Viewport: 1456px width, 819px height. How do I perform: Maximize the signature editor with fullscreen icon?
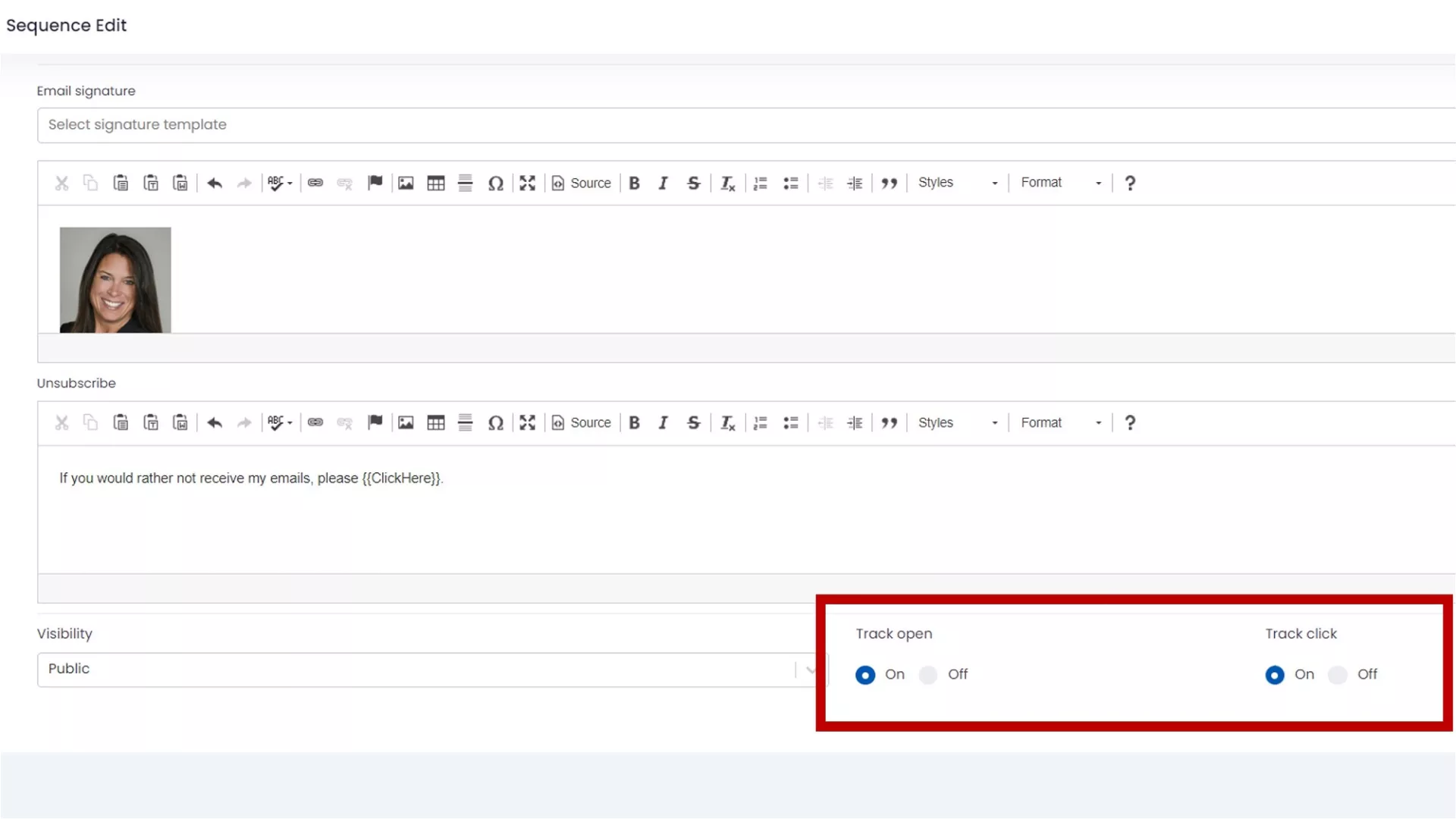(x=527, y=183)
